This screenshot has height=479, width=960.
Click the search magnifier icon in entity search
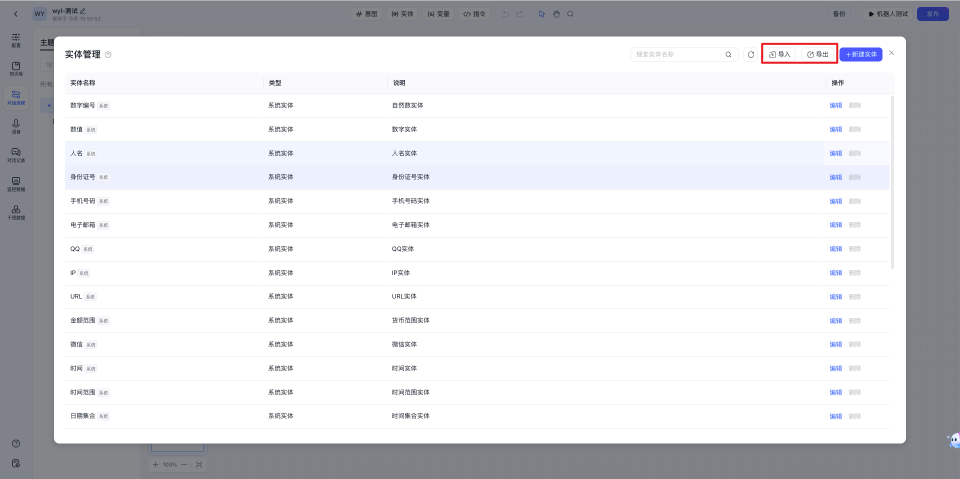click(x=728, y=54)
